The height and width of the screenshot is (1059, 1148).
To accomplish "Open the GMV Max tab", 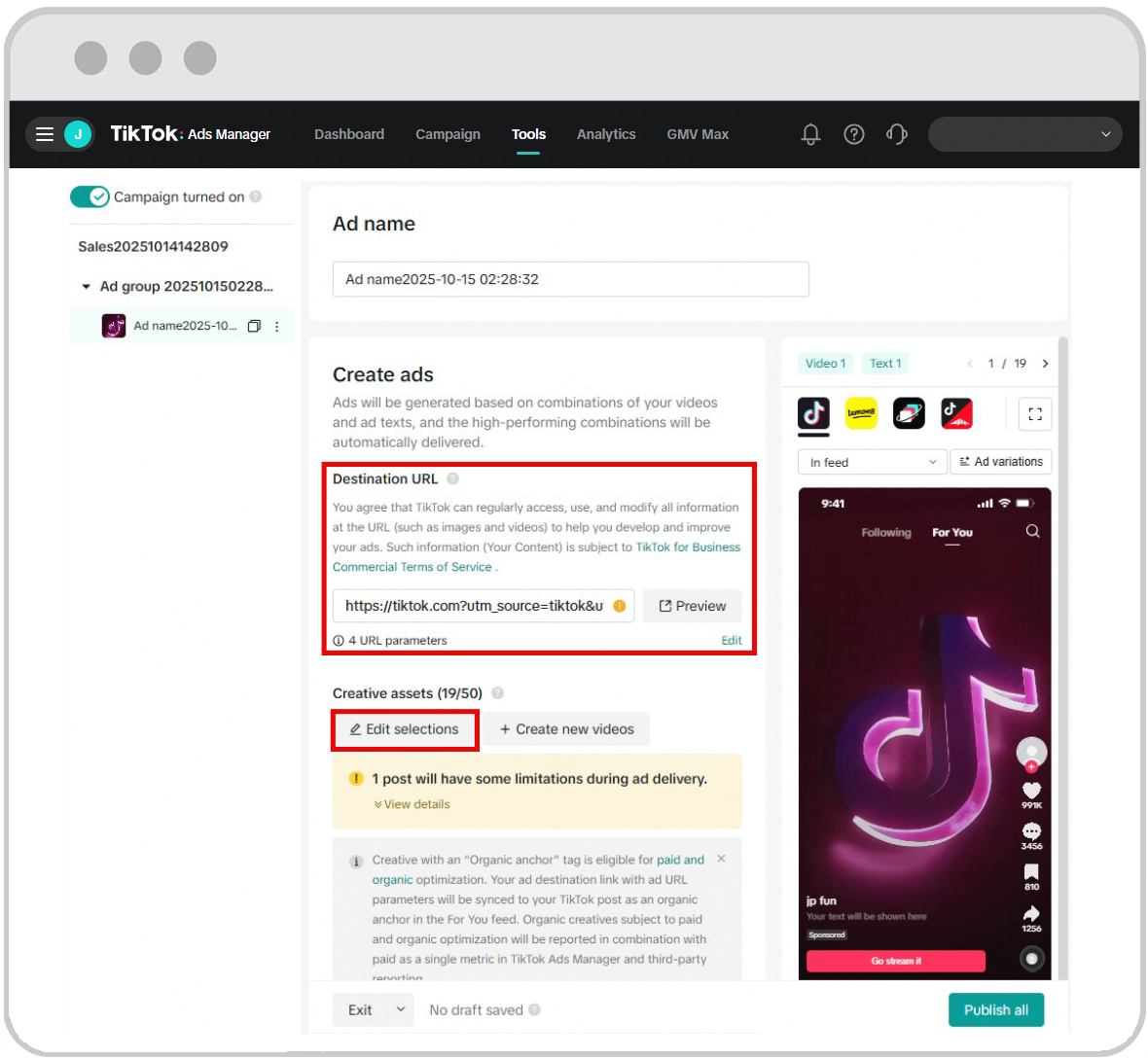I will tap(698, 134).
